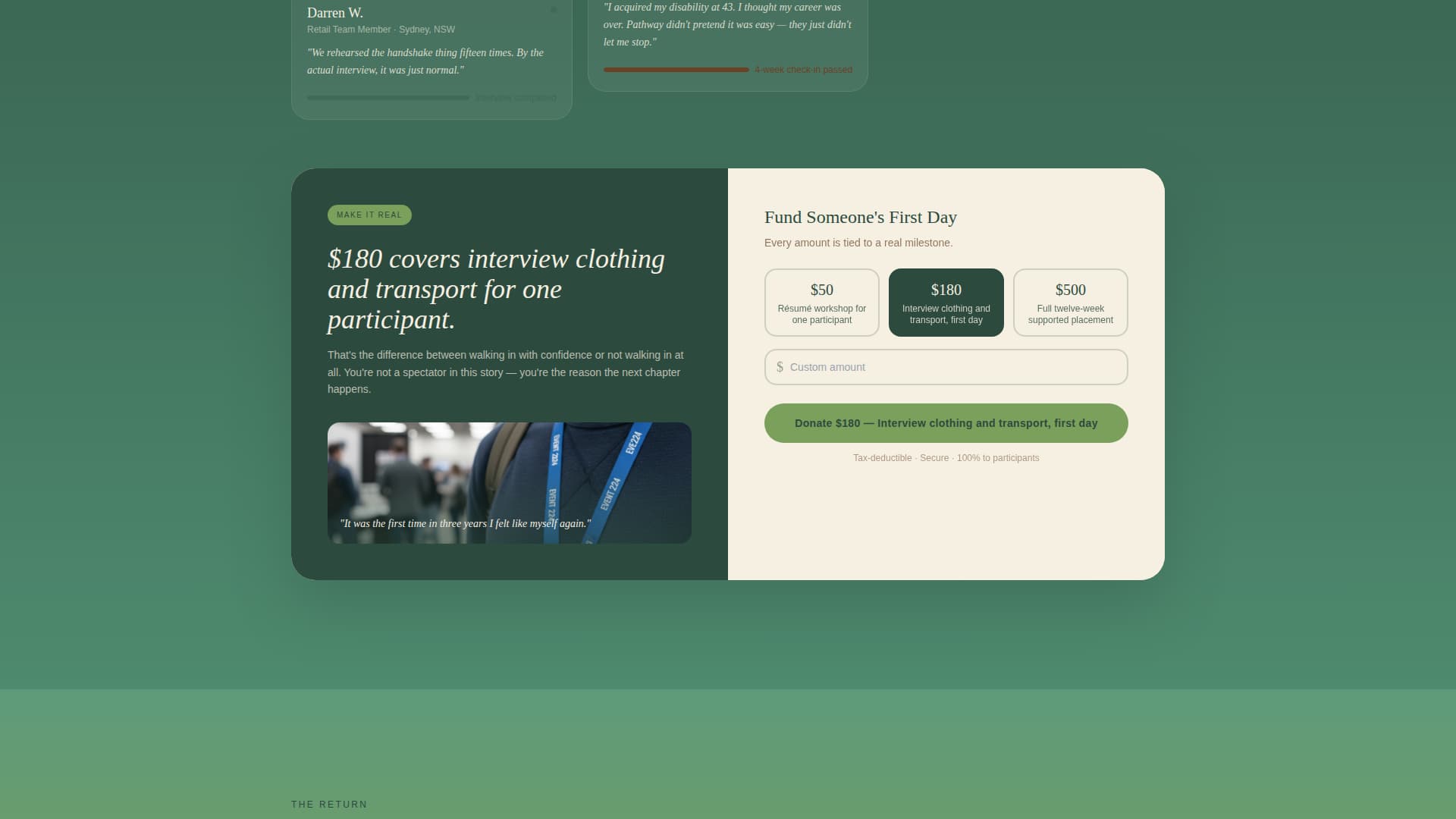
Task: Select the $180 Interview clothing donation tier
Action: [946, 302]
